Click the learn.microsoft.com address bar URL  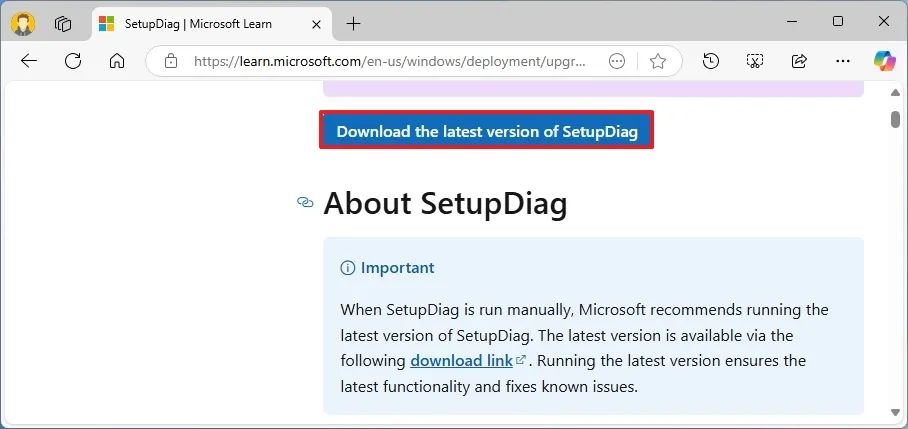coord(390,61)
